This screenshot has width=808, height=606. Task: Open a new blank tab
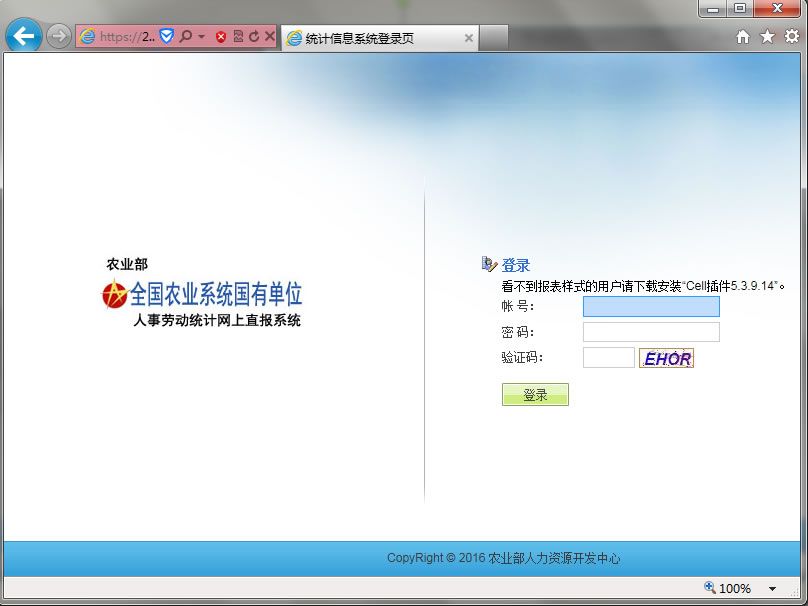494,38
